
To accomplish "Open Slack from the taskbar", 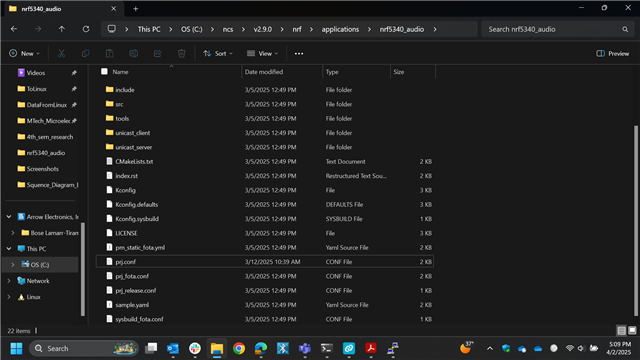I will click(195, 349).
